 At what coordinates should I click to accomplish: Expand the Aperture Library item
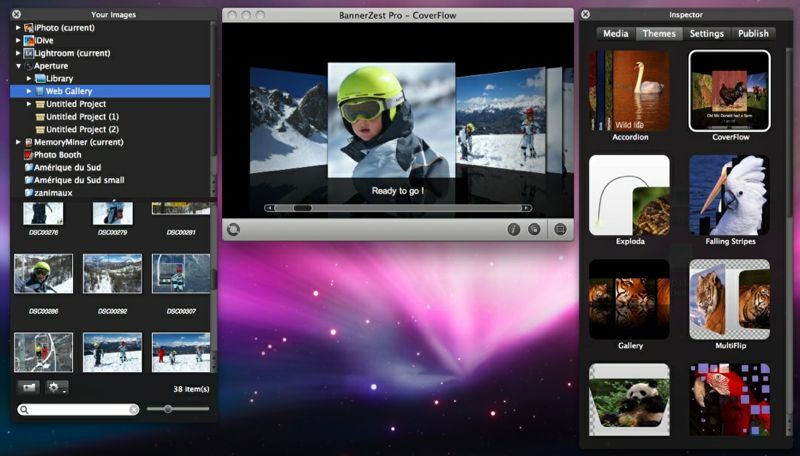coord(29,79)
